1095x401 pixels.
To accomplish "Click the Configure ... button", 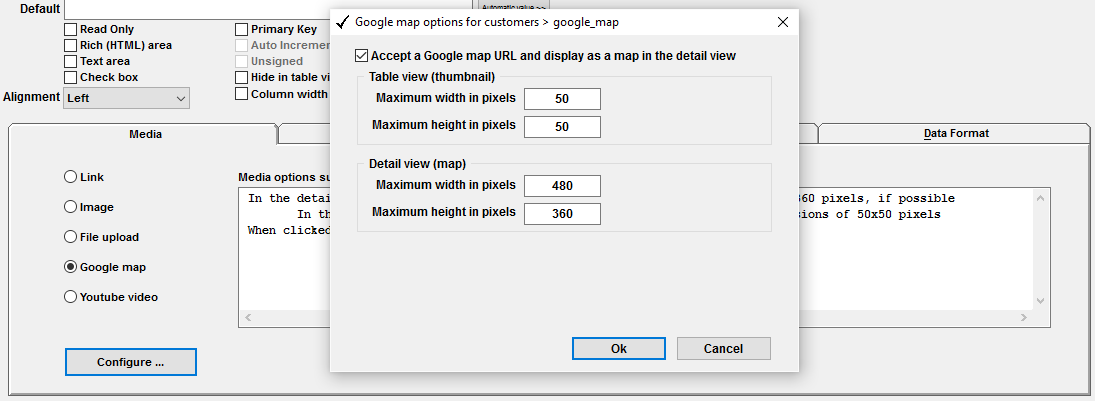I will click(x=131, y=362).
